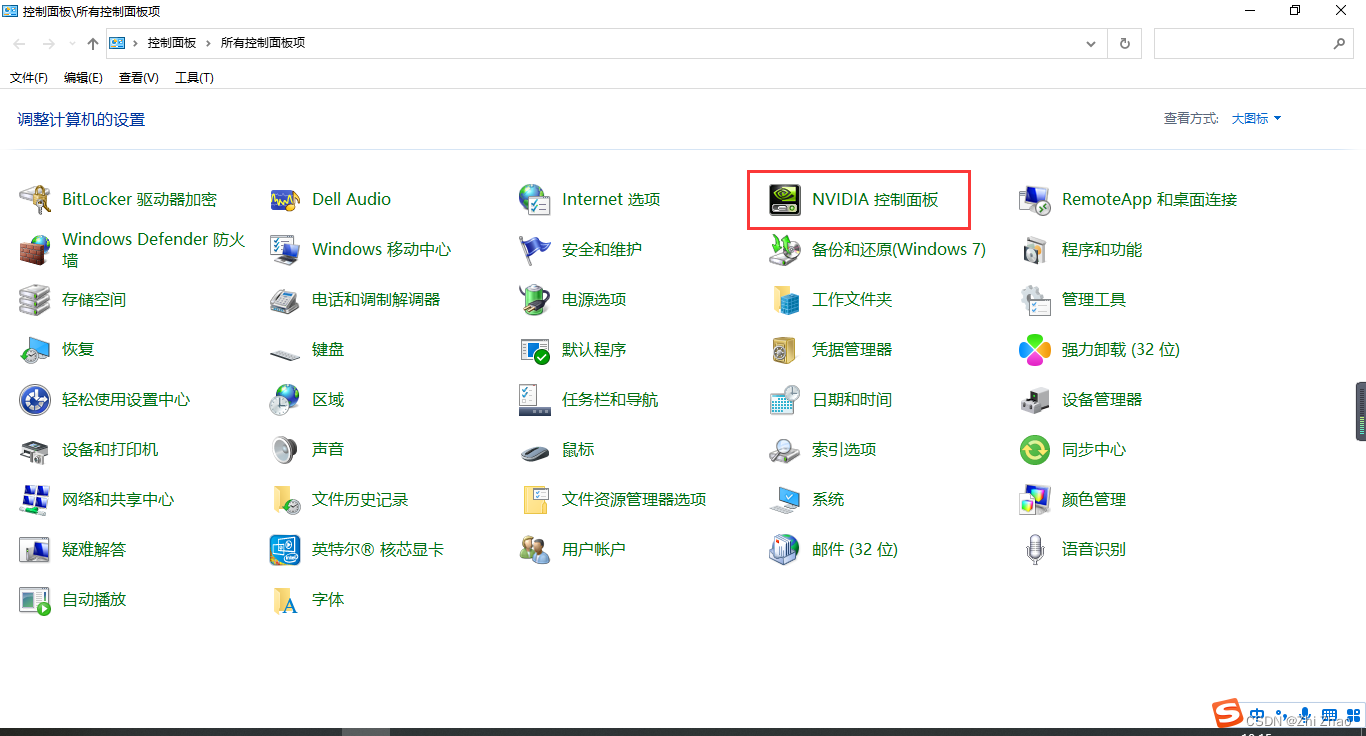Click the 语音识别 link

click(x=1094, y=549)
